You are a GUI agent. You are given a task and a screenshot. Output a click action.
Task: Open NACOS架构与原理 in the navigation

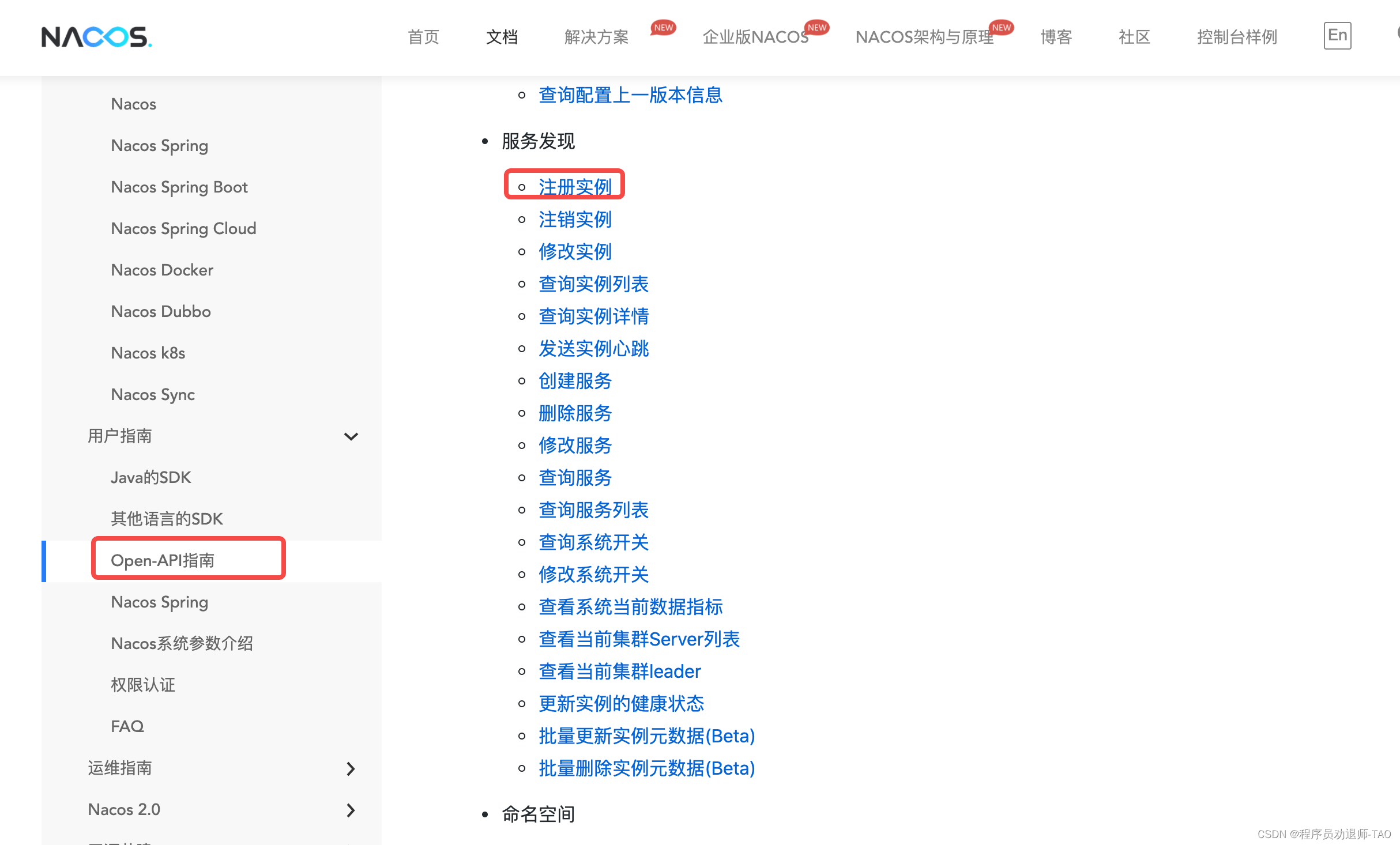pyautogui.click(x=924, y=37)
